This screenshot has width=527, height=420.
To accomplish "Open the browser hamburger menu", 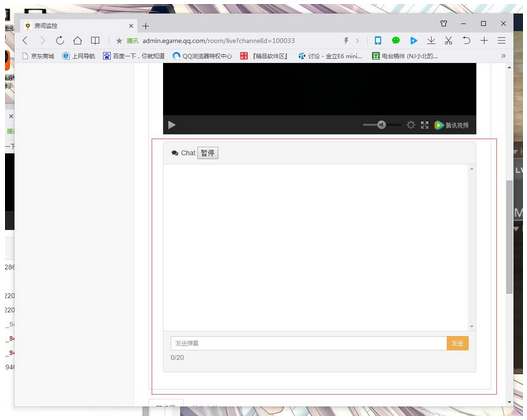I will click(501, 41).
